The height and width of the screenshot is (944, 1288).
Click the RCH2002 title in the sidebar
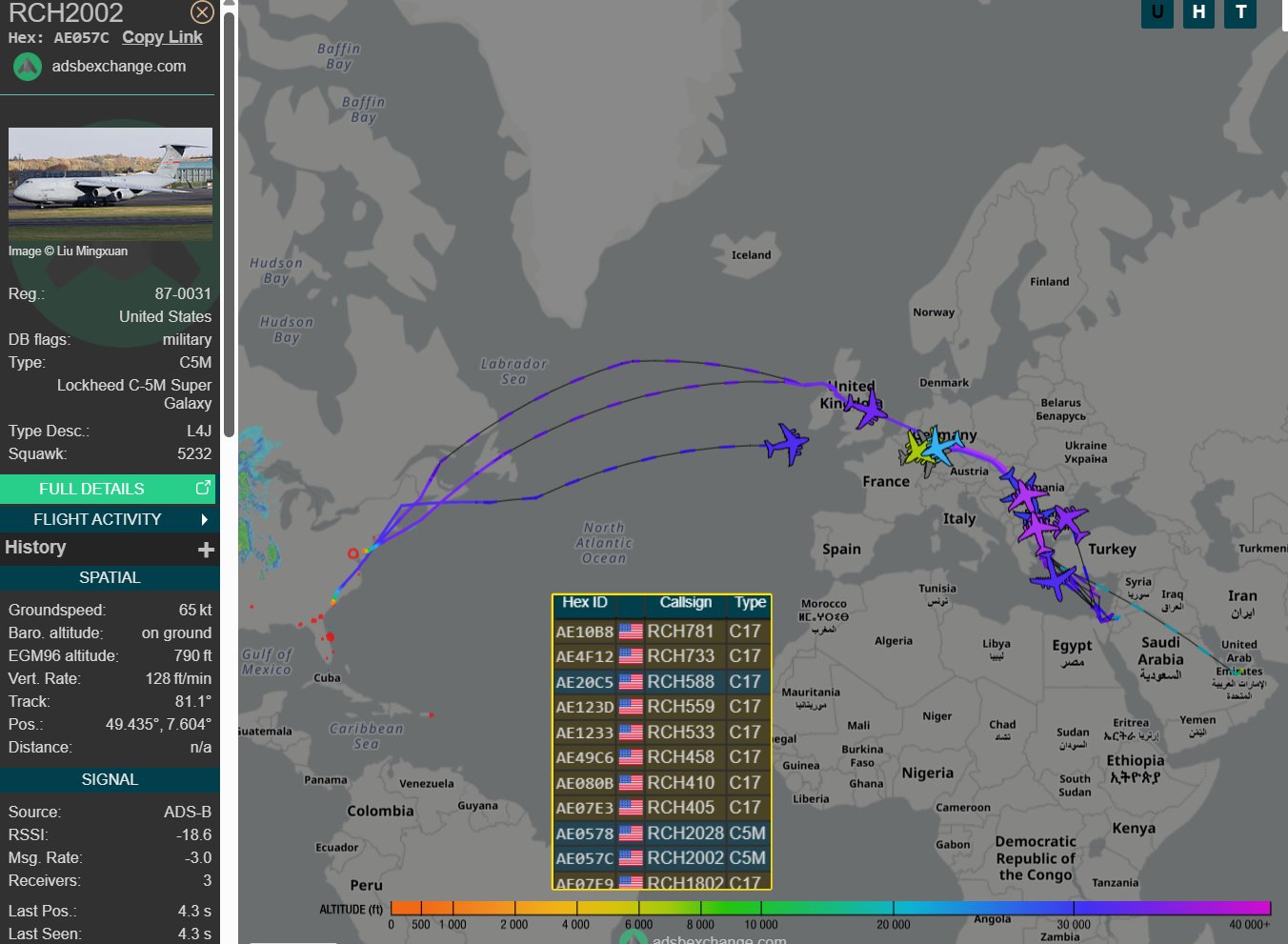pyautogui.click(x=66, y=13)
